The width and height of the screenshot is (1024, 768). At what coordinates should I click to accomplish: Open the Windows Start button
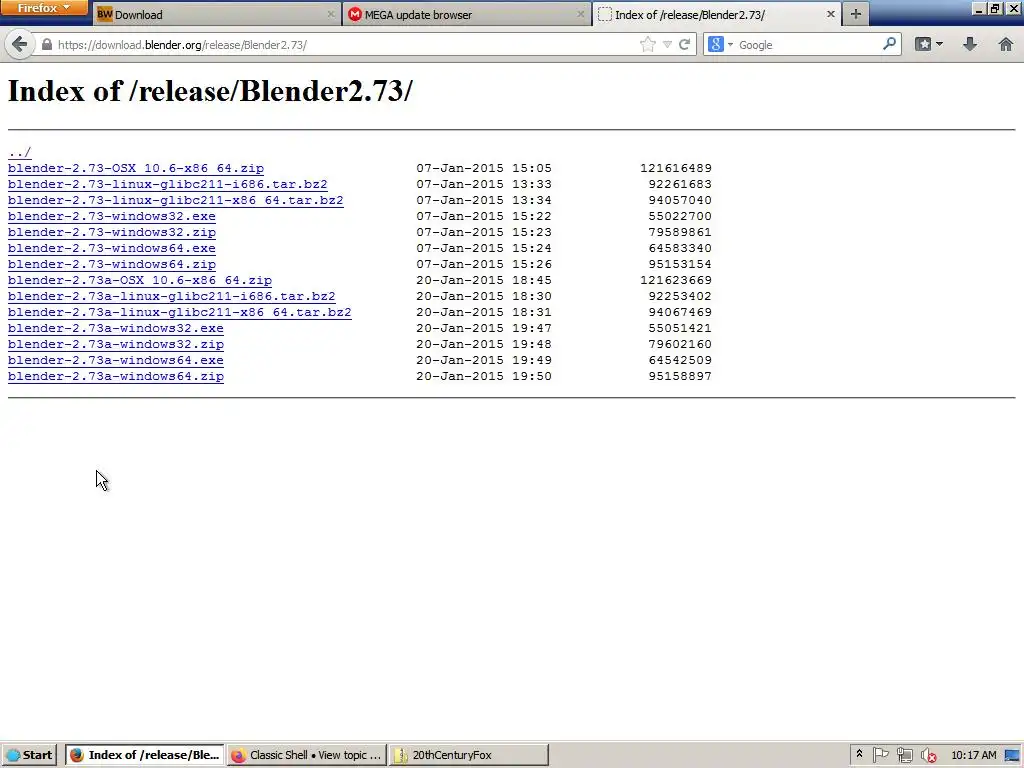pyautogui.click(x=29, y=755)
